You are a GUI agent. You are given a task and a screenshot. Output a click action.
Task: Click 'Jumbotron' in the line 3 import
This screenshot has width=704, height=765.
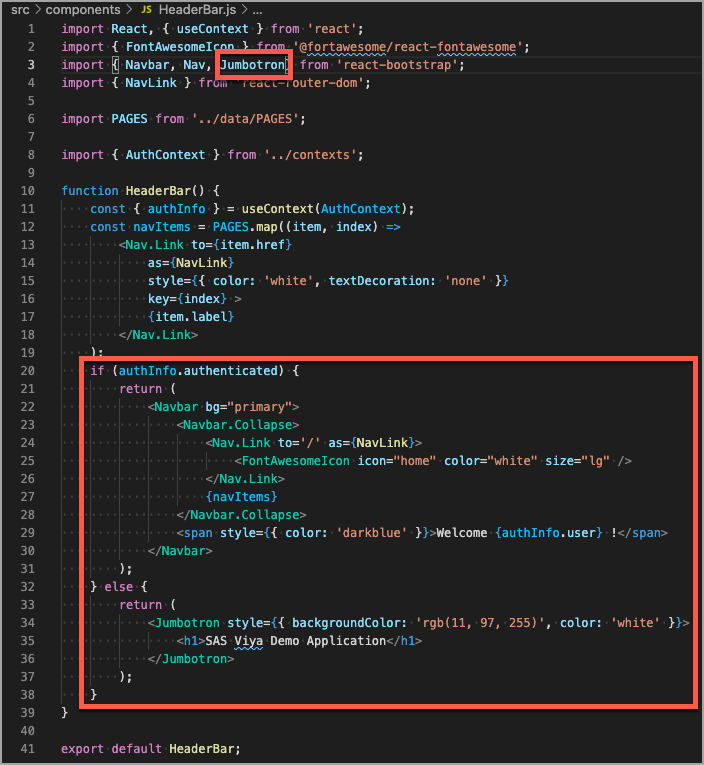[x=253, y=65]
